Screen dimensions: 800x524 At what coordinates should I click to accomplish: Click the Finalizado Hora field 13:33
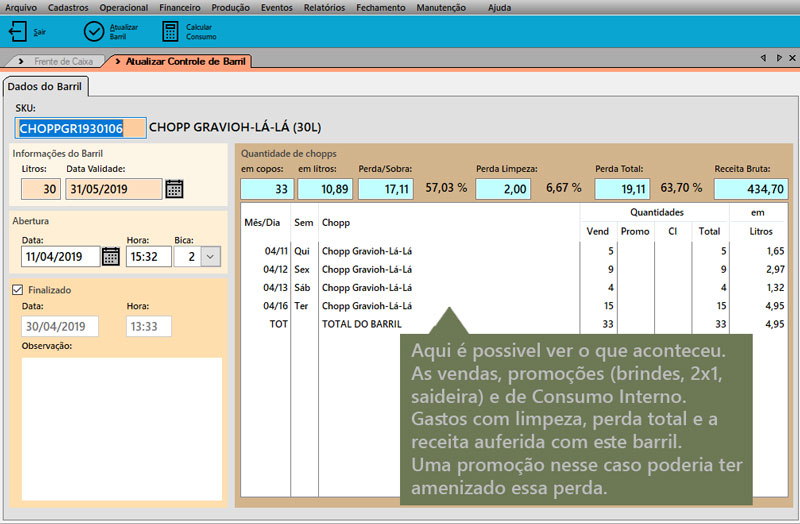pos(148,327)
